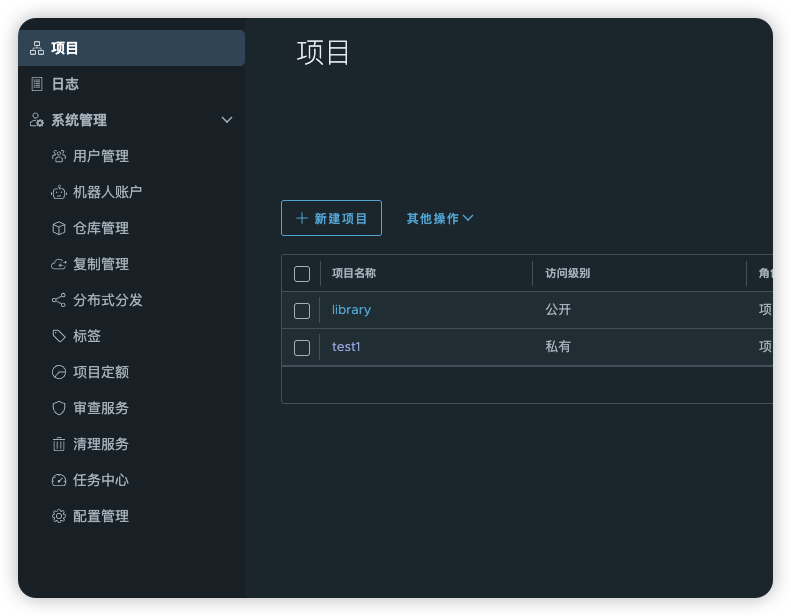Click the robot icon for 机器人账户
Viewport: 791px width, 616px height.
click(x=59, y=192)
